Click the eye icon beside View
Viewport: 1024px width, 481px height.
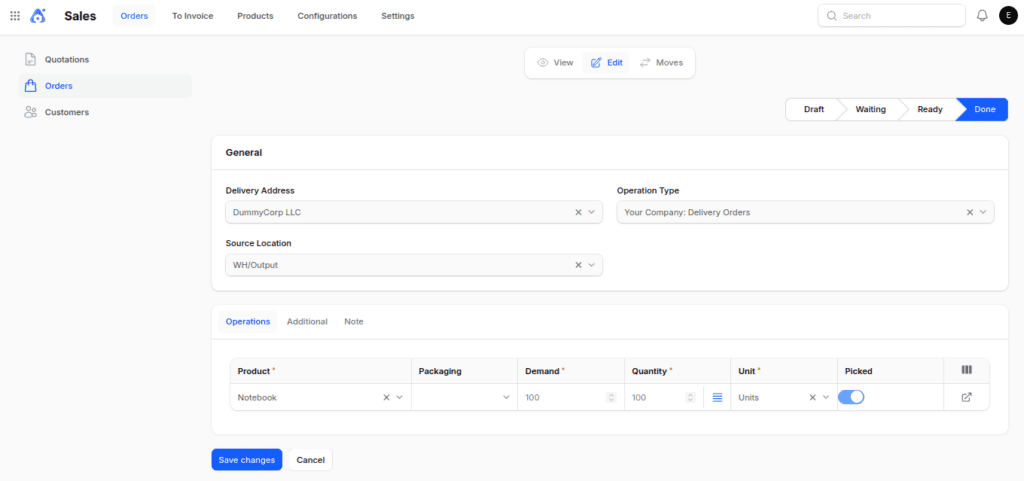(x=542, y=63)
